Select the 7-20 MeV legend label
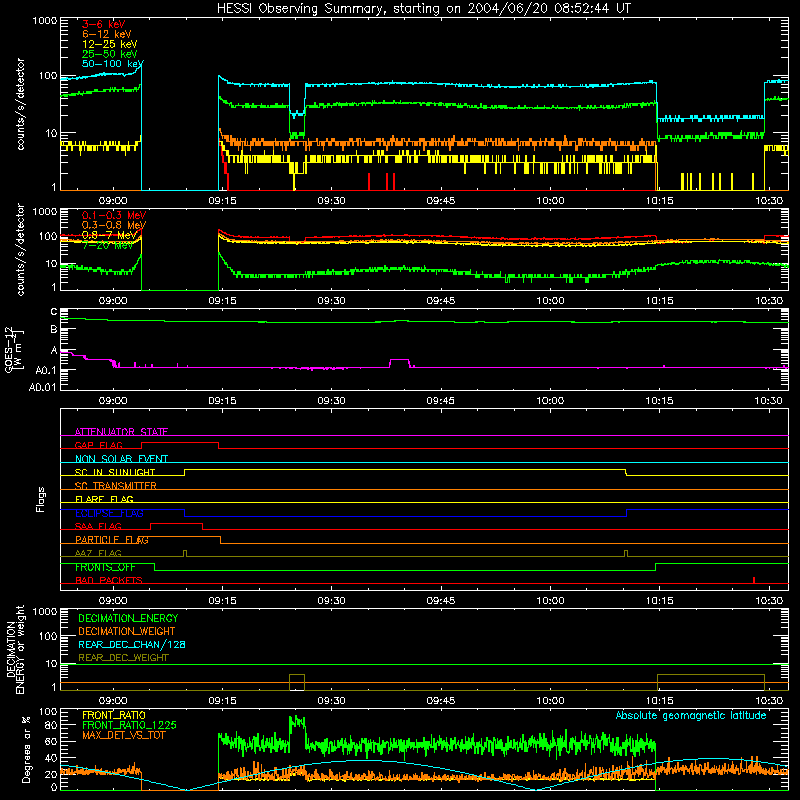Viewport: 800px width, 800px height. point(107,245)
